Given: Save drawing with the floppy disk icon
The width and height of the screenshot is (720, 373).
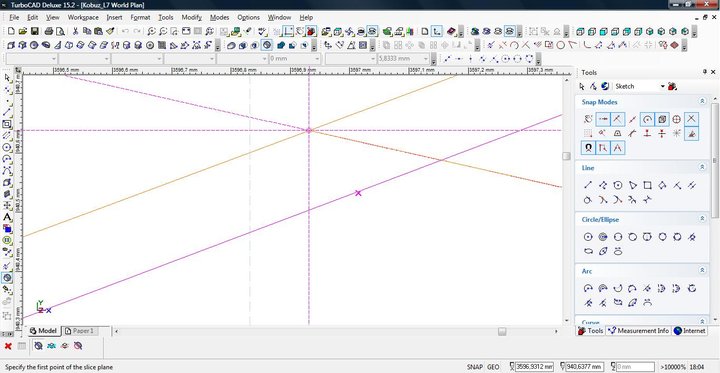Looking at the screenshot, I should coord(34,31).
